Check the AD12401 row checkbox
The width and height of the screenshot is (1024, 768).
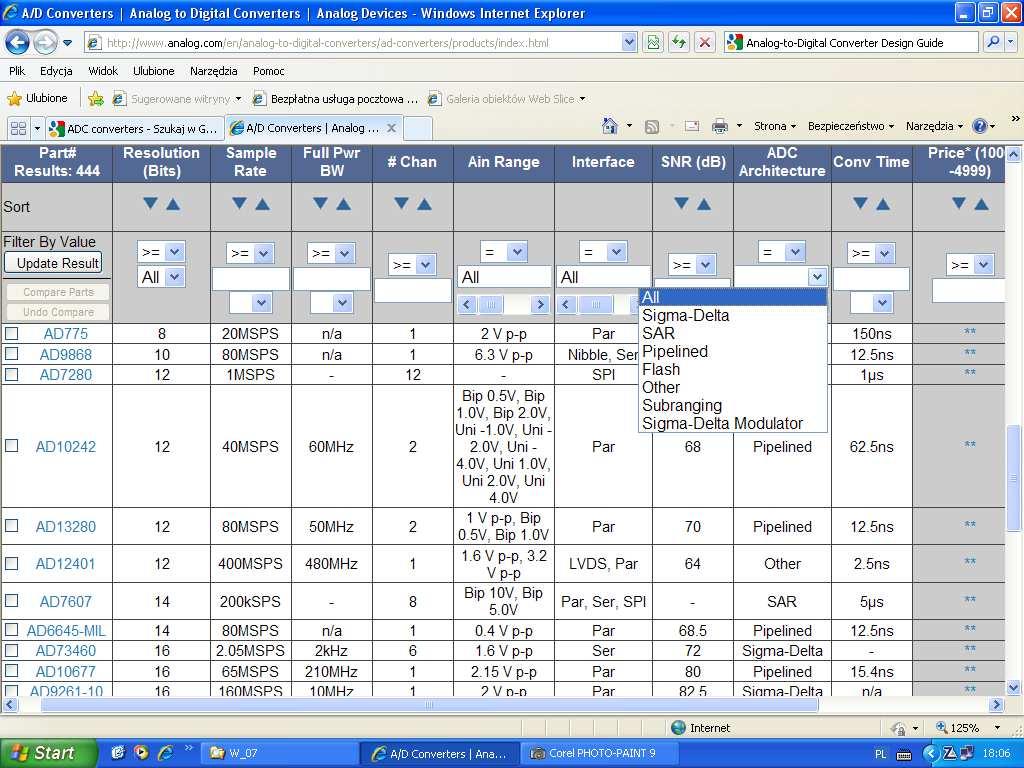[12, 563]
